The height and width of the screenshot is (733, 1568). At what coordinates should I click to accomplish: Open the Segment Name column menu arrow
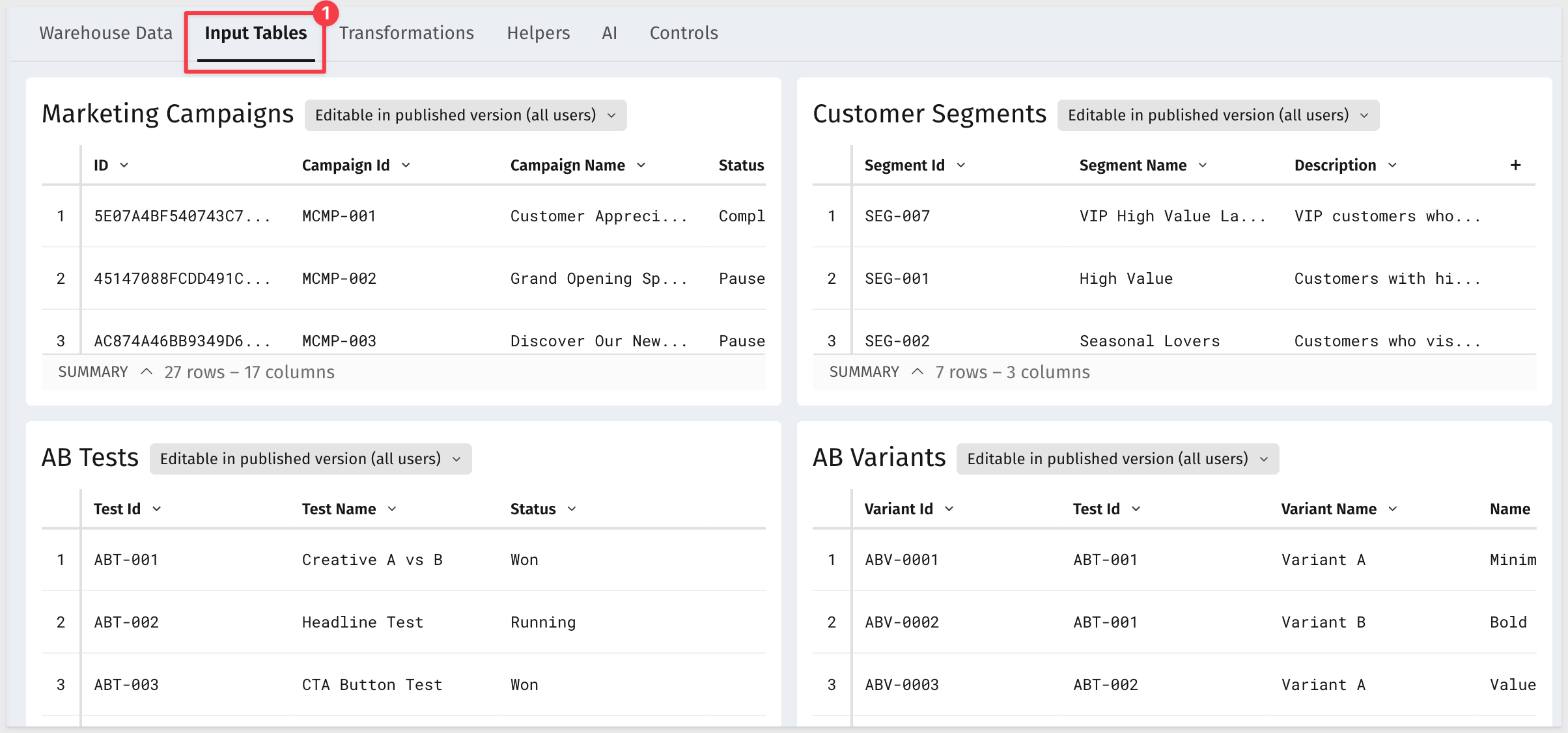[x=1203, y=165]
